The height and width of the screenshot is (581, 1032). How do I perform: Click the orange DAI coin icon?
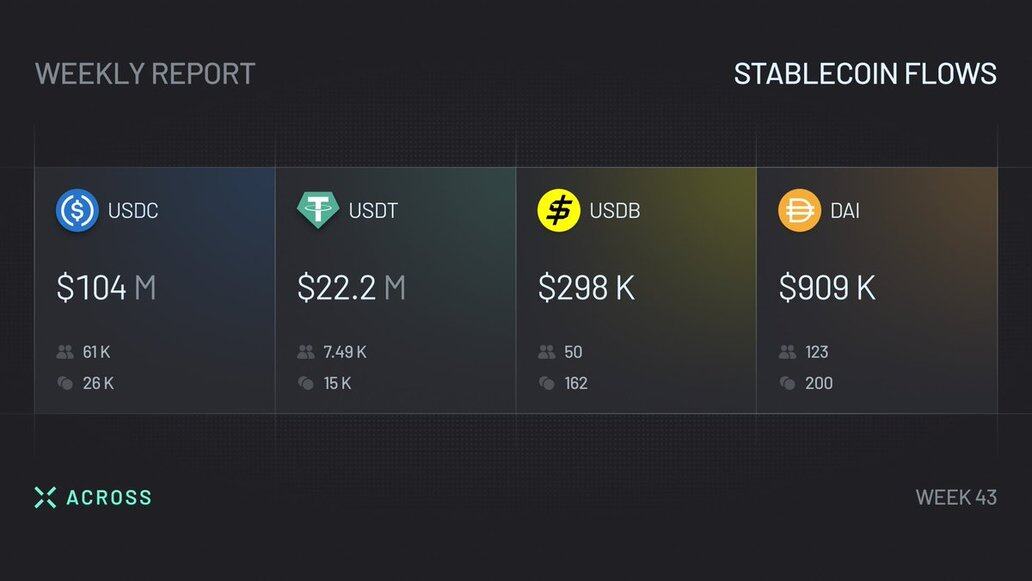pos(800,211)
